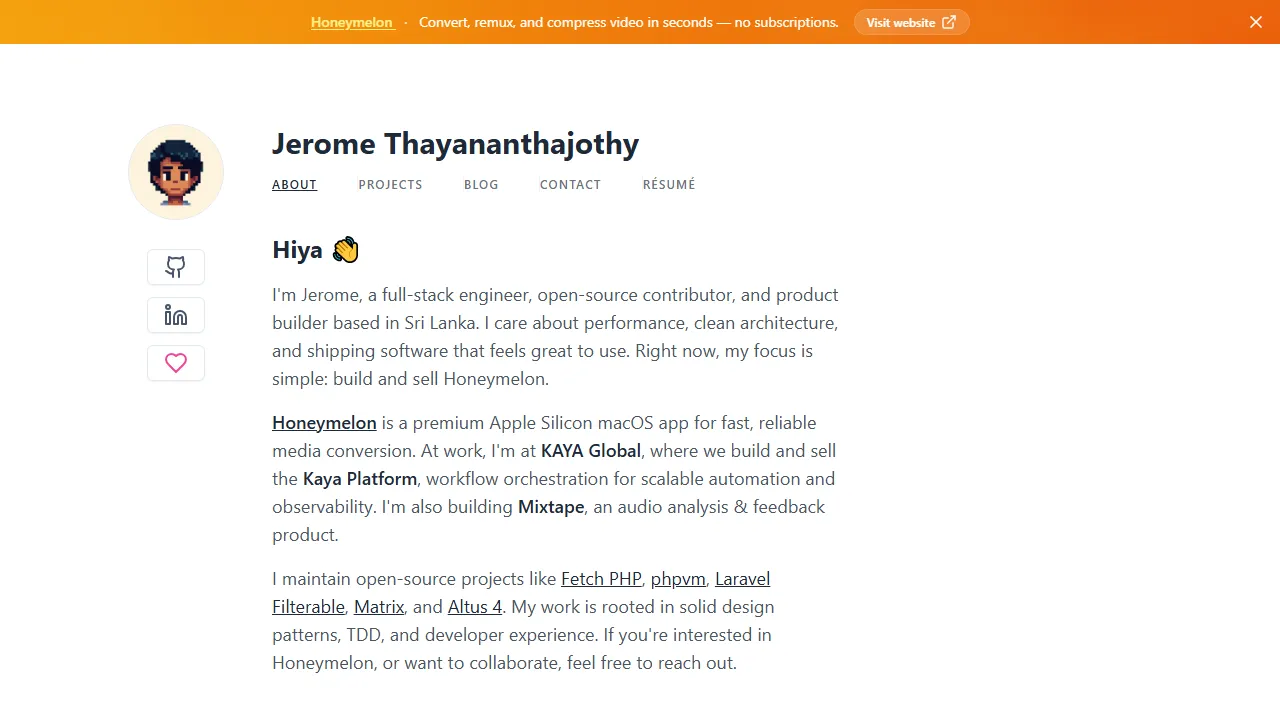Switch to the PROJECTS tab
Viewport: 1280px width, 720px height.
pyautogui.click(x=390, y=184)
